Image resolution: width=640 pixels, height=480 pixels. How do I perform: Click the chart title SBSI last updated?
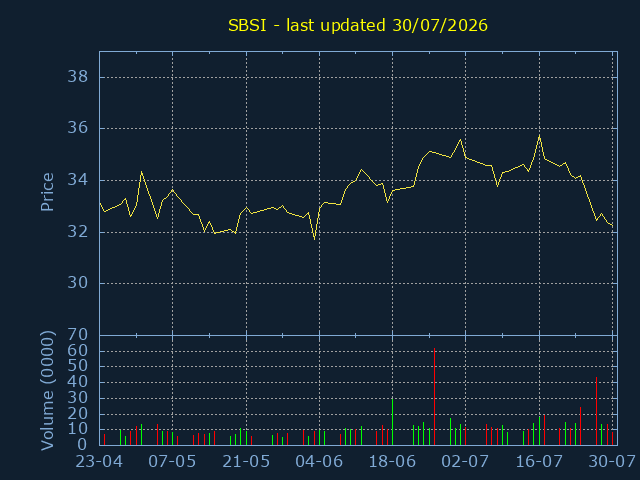point(358,25)
